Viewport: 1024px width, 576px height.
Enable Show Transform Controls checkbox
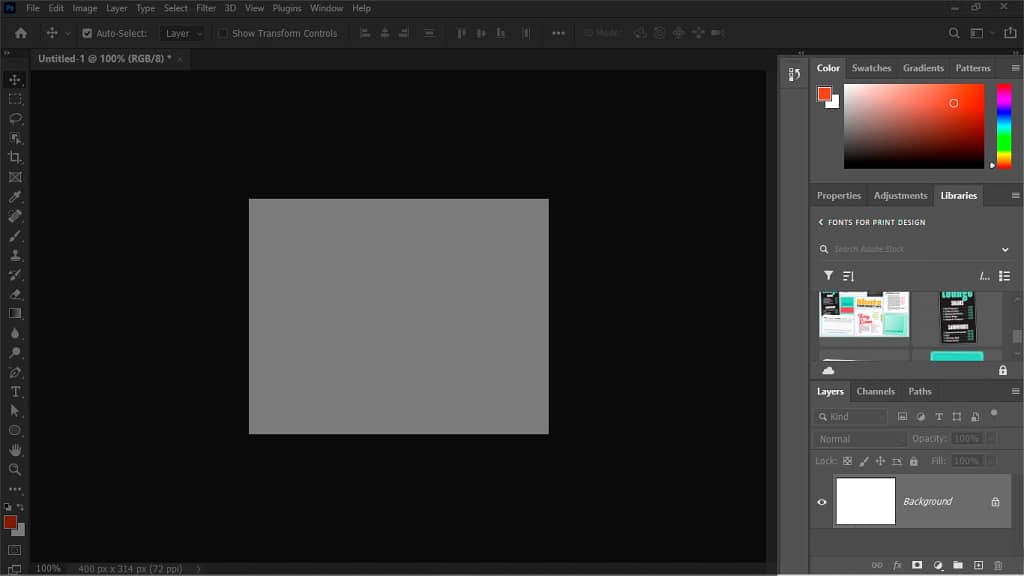coord(223,33)
